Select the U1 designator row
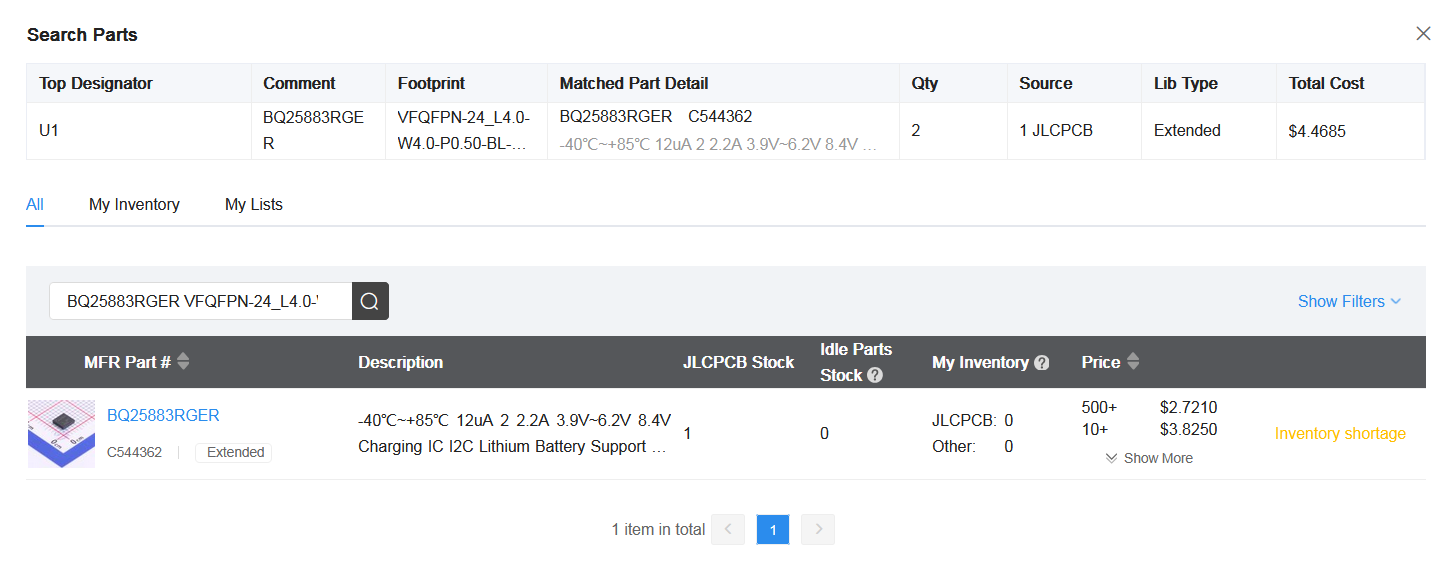 point(725,131)
